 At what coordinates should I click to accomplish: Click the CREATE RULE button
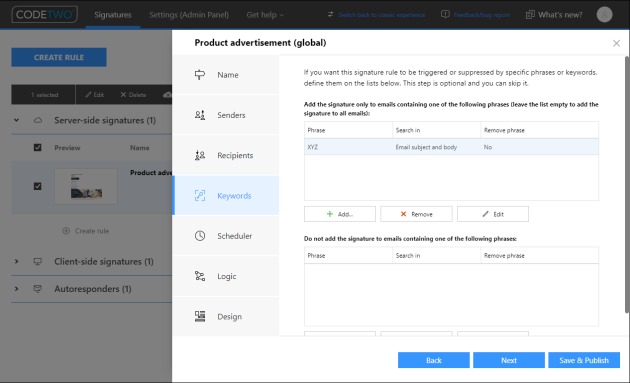tap(59, 57)
